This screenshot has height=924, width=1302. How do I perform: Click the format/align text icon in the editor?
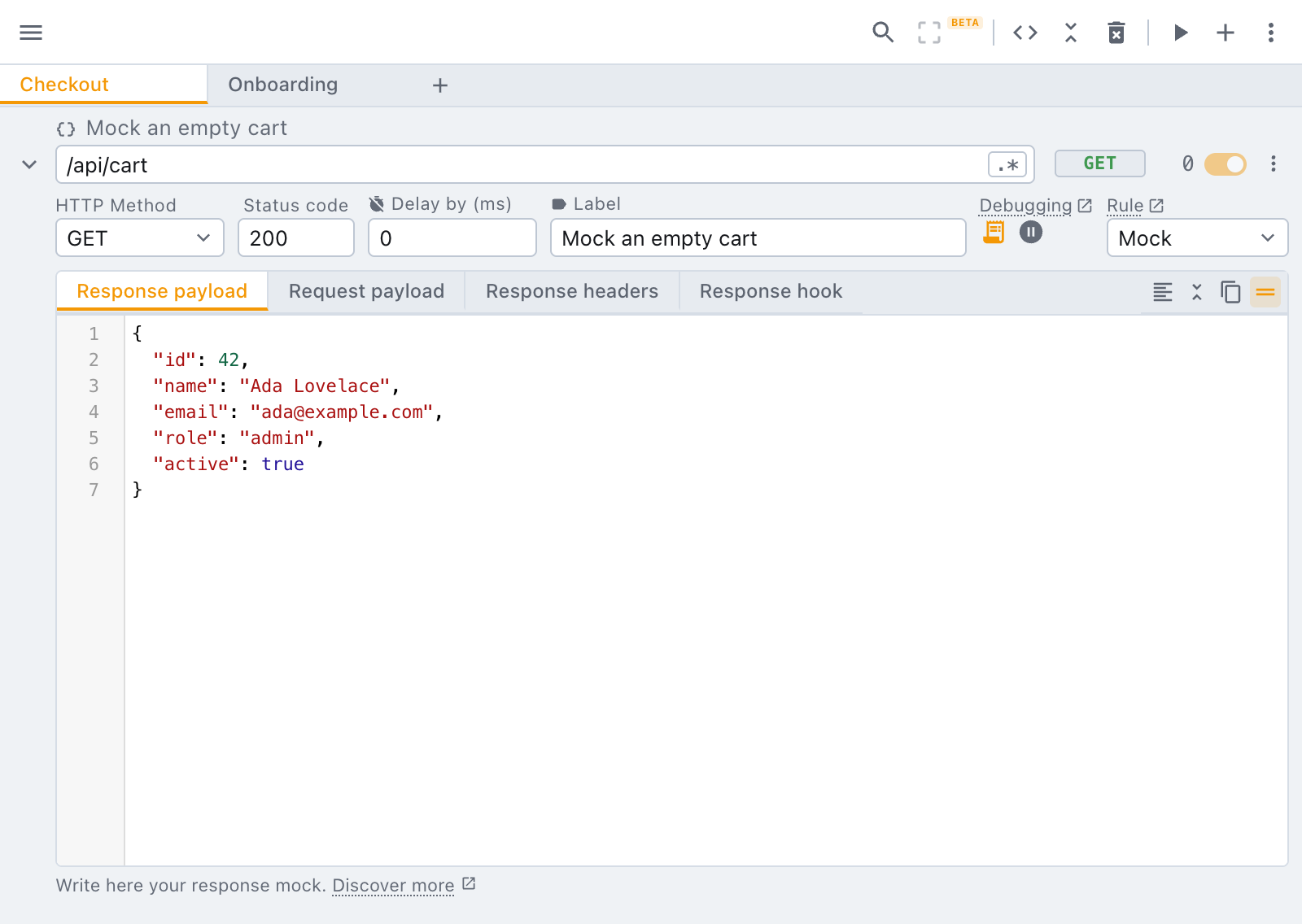click(x=1163, y=292)
